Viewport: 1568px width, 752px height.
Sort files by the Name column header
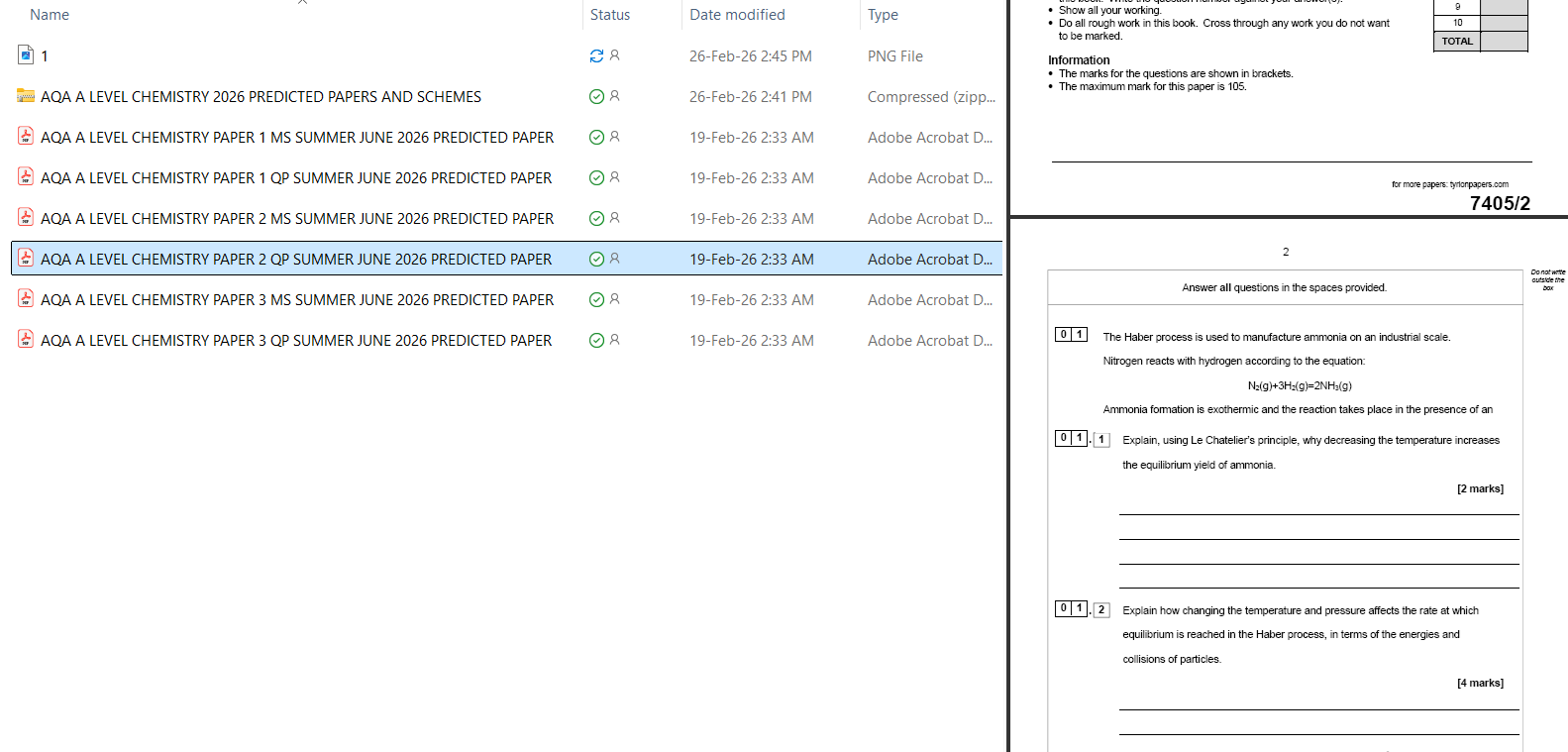coord(50,15)
